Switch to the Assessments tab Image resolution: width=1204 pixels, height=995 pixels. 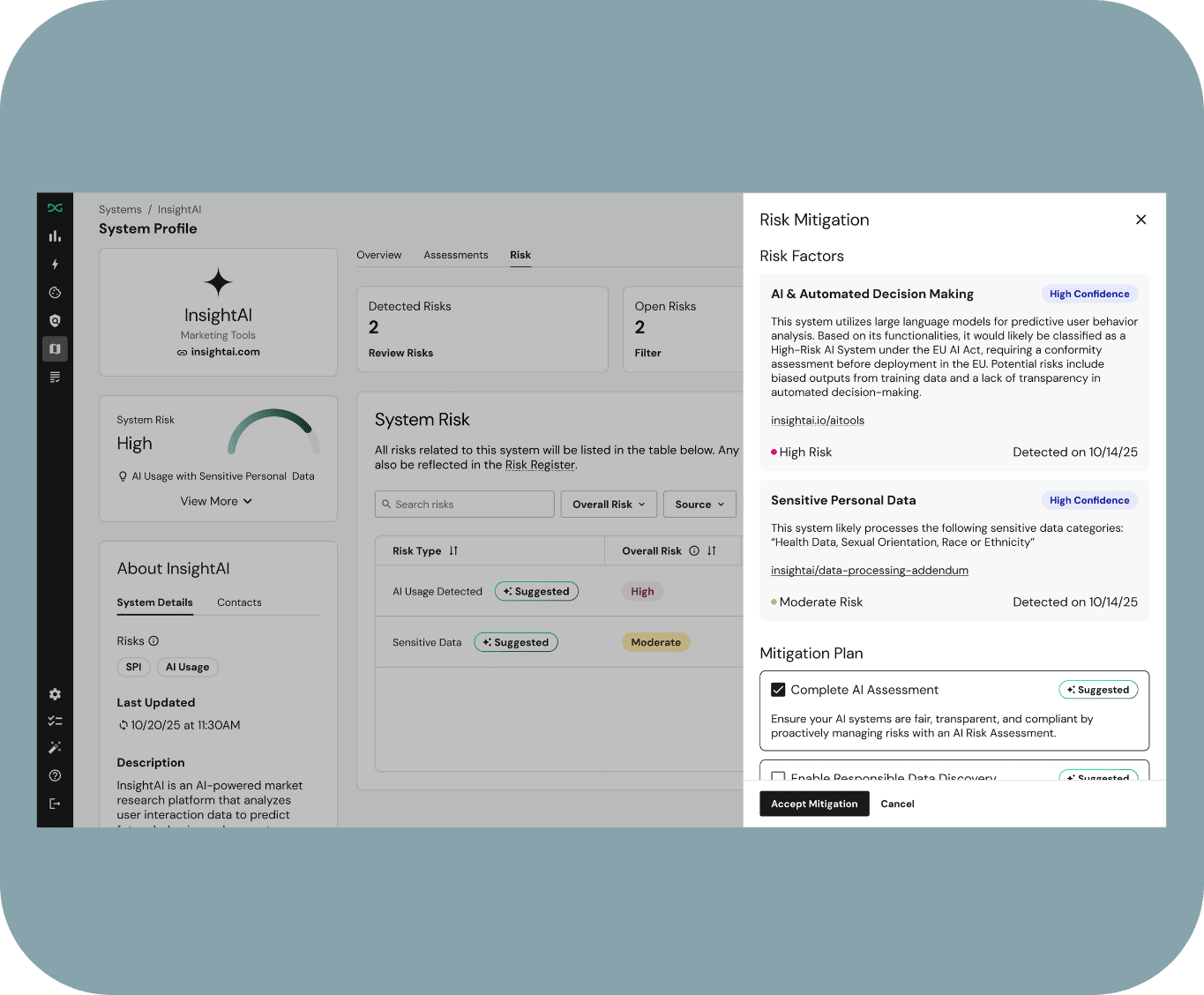pos(455,255)
